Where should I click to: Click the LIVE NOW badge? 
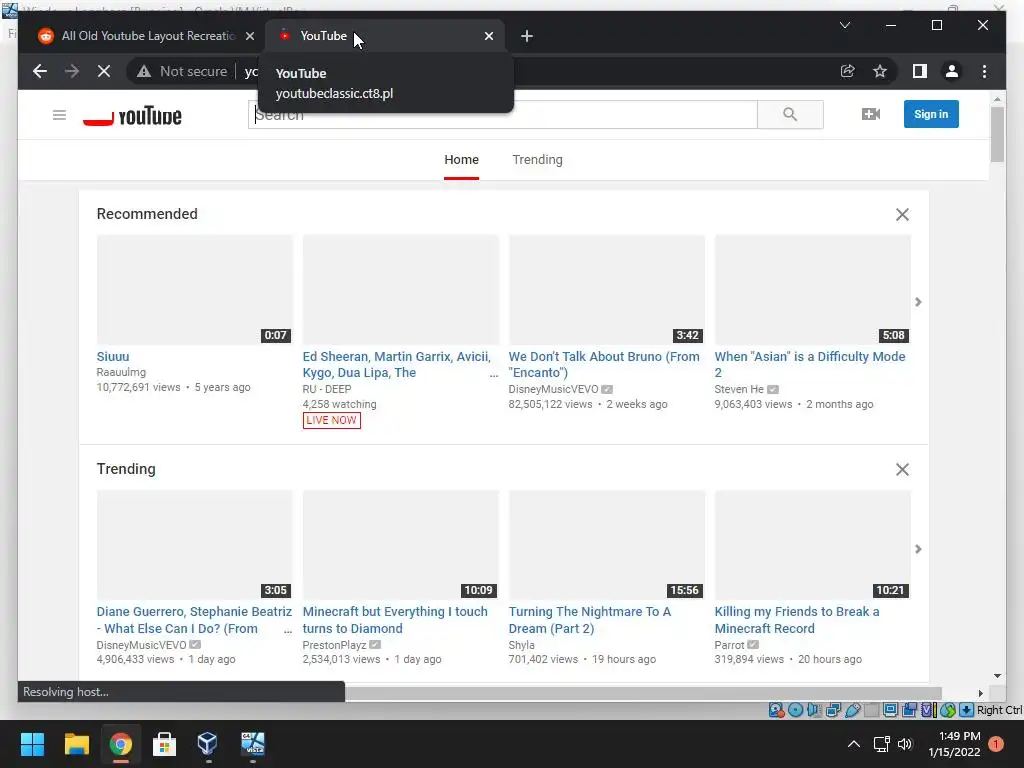[332, 421]
